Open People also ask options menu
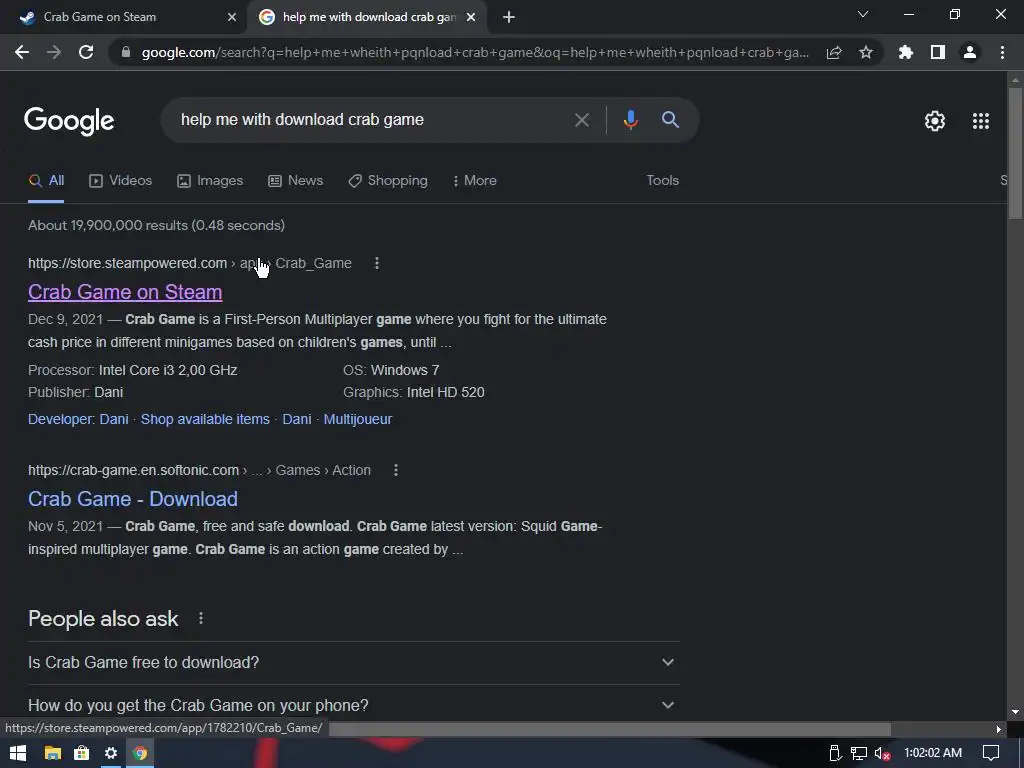 (x=201, y=618)
